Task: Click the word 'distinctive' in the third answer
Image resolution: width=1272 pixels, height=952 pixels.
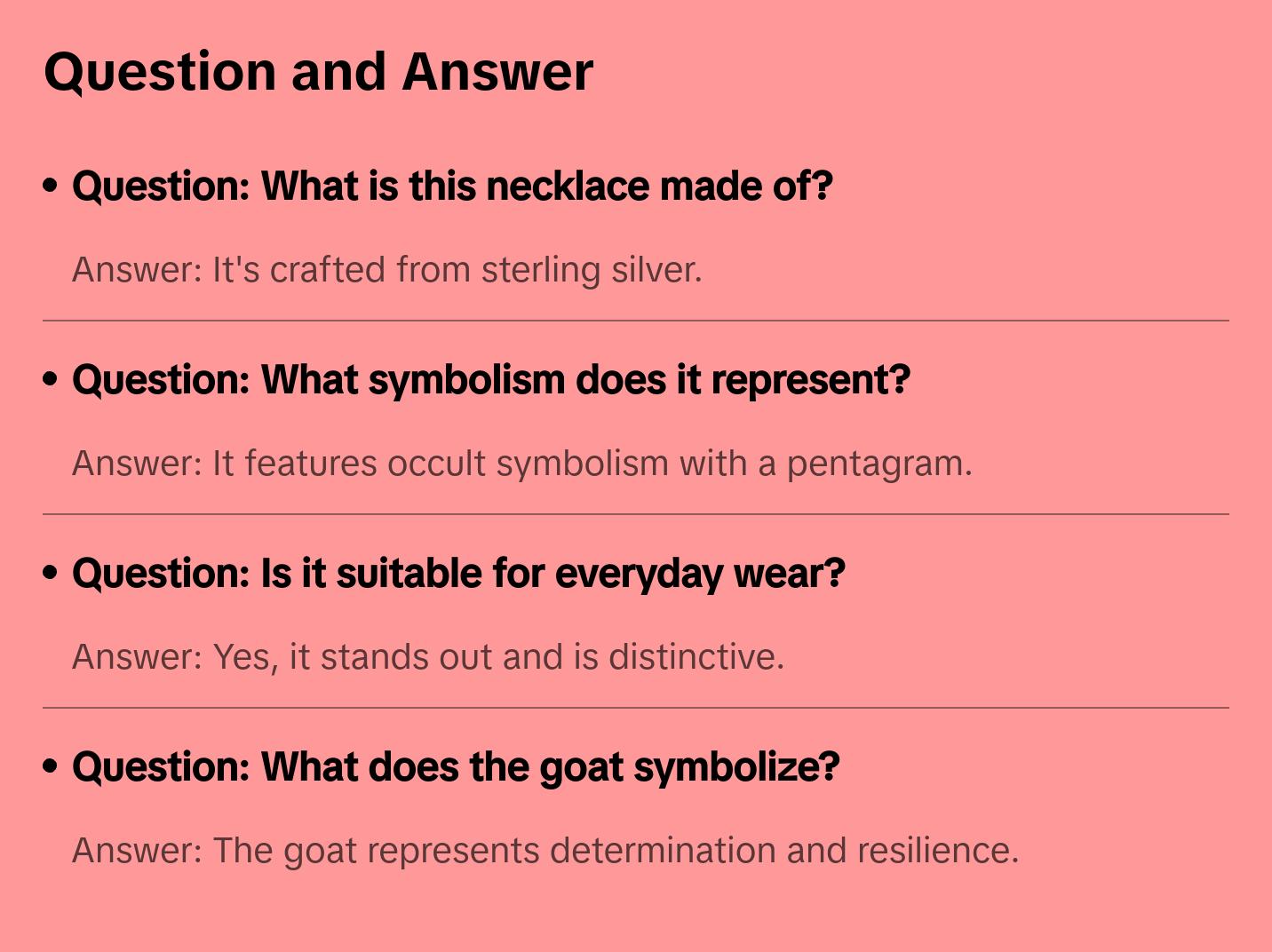Action: tap(696, 657)
